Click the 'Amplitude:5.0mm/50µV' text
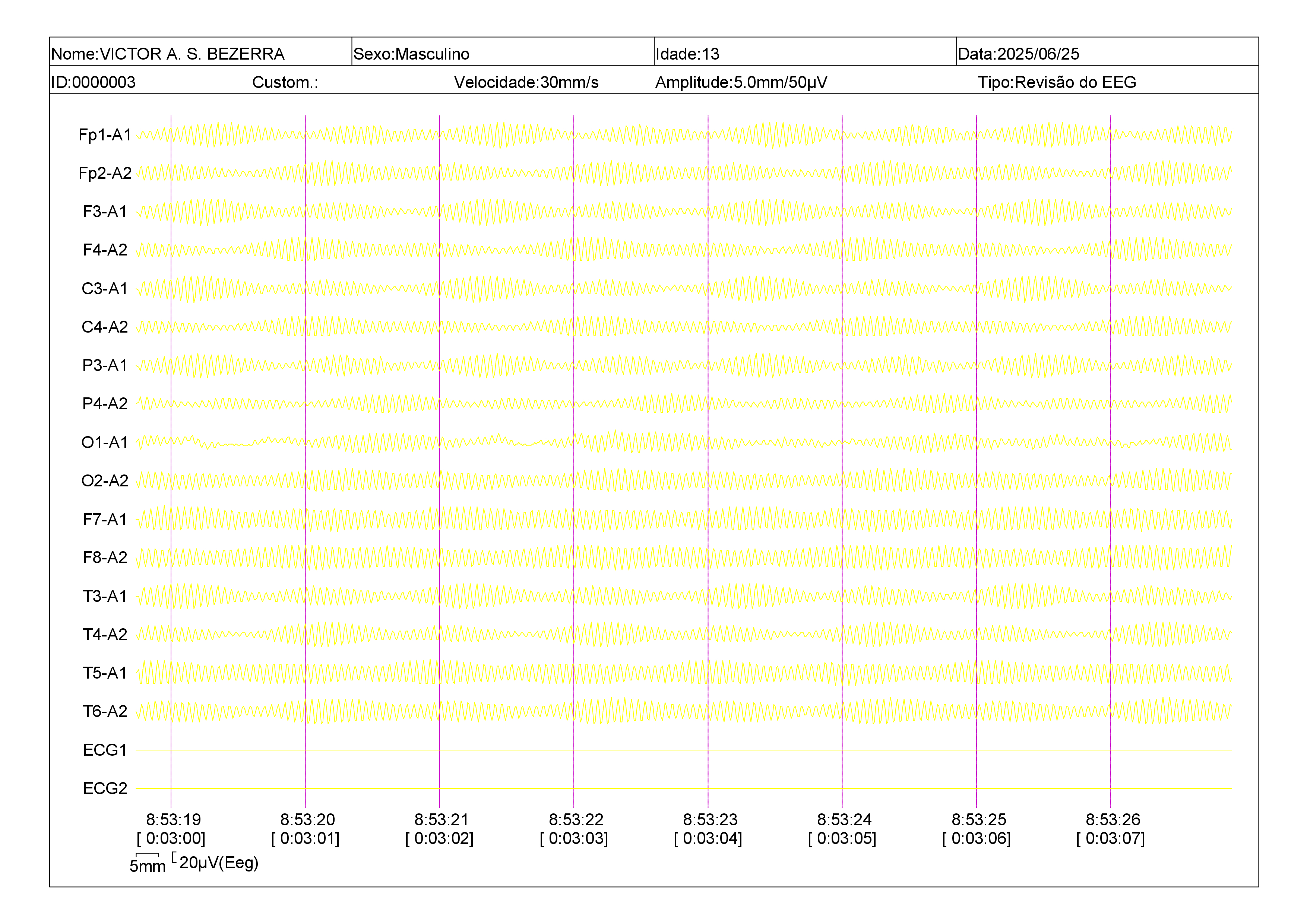Image resolution: width=1307 pixels, height=924 pixels. coord(741,83)
